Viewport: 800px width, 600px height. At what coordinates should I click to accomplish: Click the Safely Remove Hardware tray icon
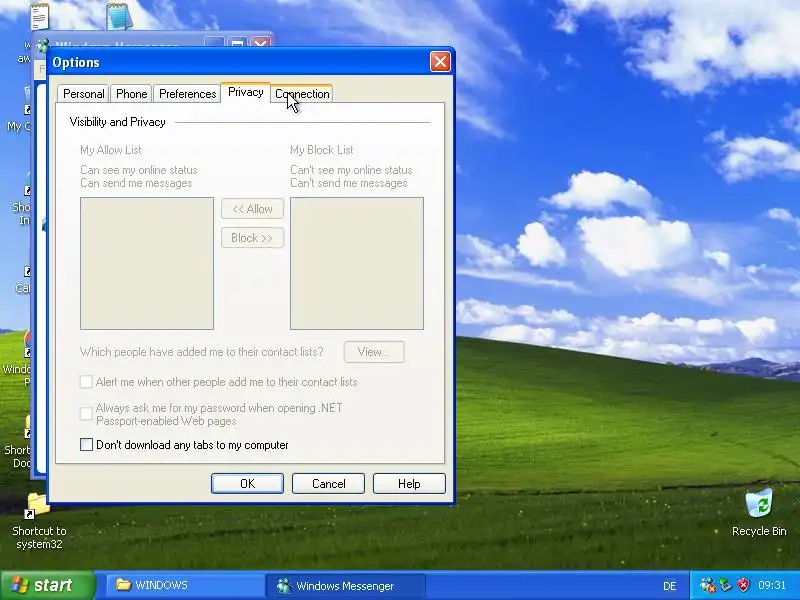pyautogui.click(x=726, y=585)
